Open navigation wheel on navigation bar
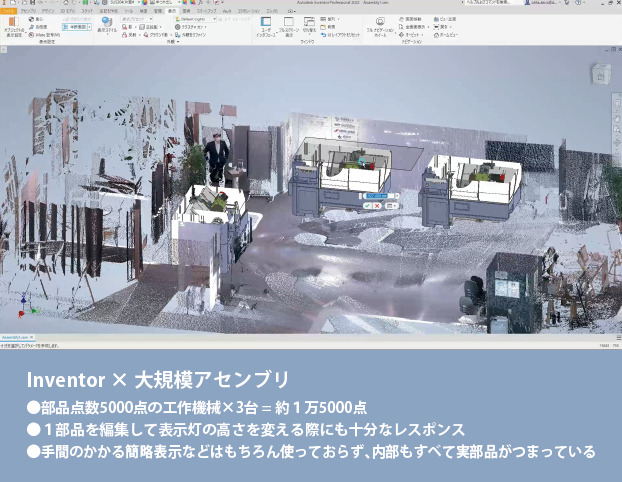This screenshot has width=622, height=482. (x=617, y=104)
